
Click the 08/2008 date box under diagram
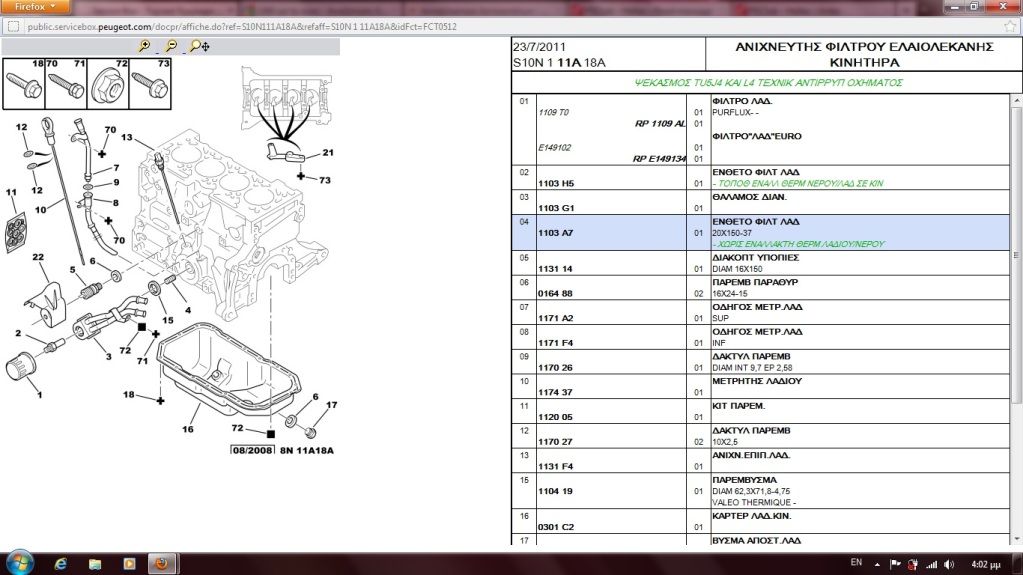tap(253, 450)
